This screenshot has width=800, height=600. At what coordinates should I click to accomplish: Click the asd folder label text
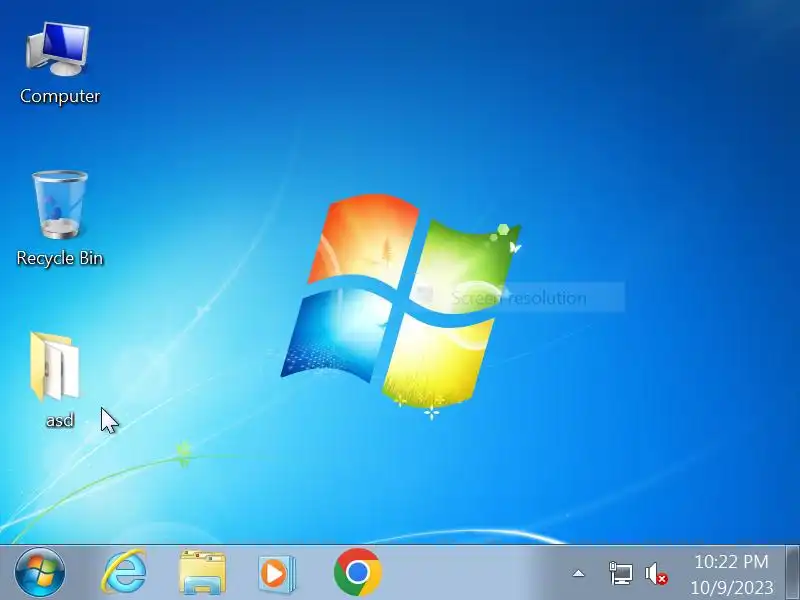tap(60, 420)
